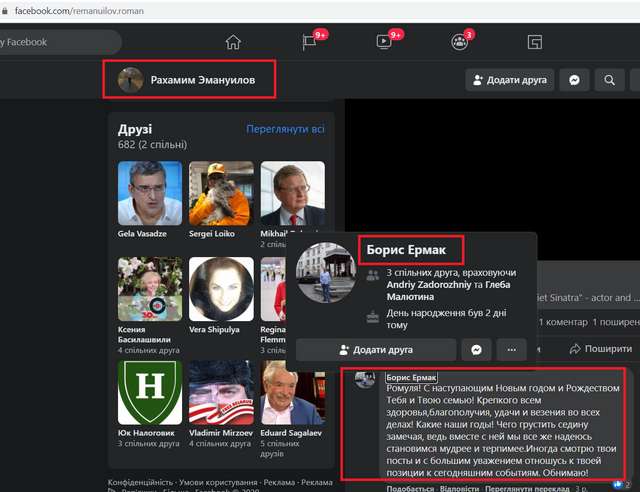Open Pages flag icon in top bar

click(x=310, y=42)
